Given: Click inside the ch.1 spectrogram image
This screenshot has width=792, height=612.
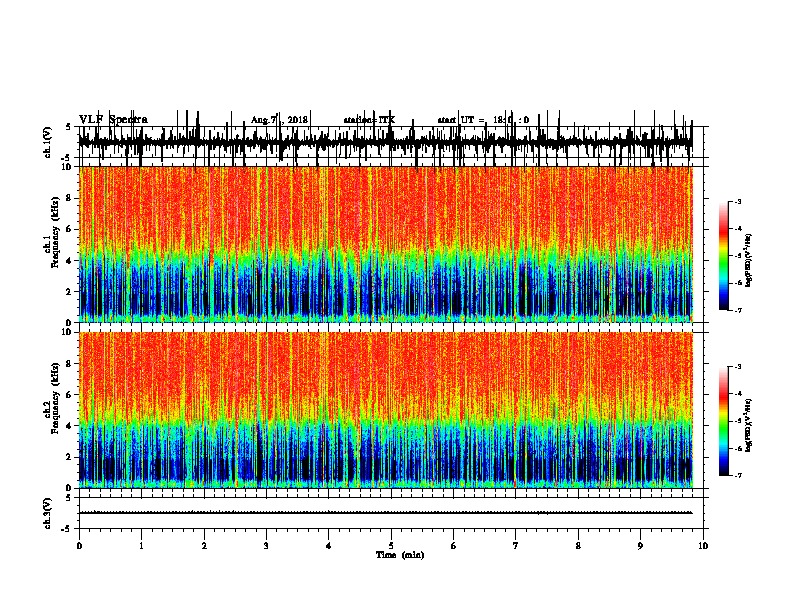Looking at the screenshot, I should click(386, 244).
